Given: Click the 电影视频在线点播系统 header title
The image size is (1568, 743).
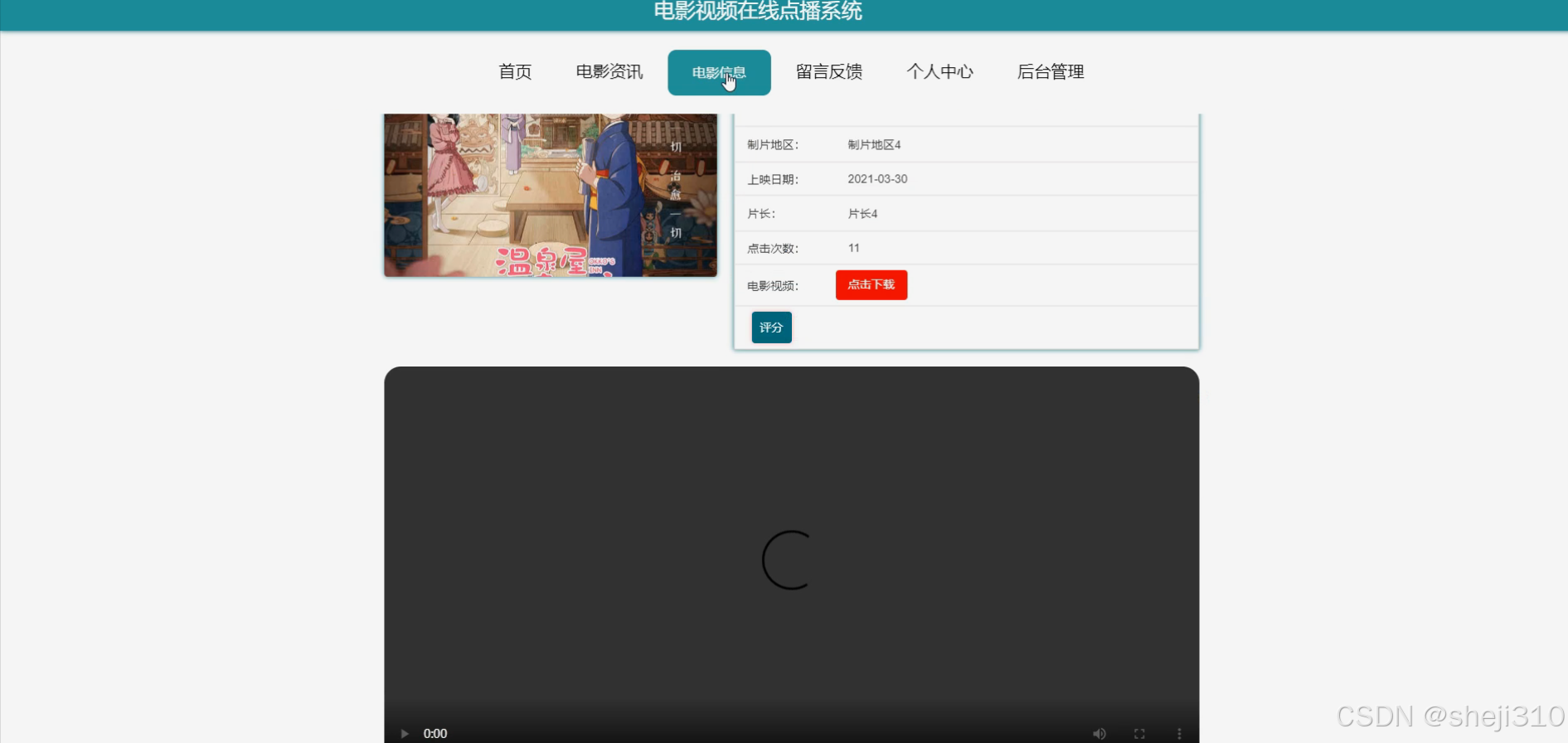Looking at the screenshot, I should click(758, 11).
